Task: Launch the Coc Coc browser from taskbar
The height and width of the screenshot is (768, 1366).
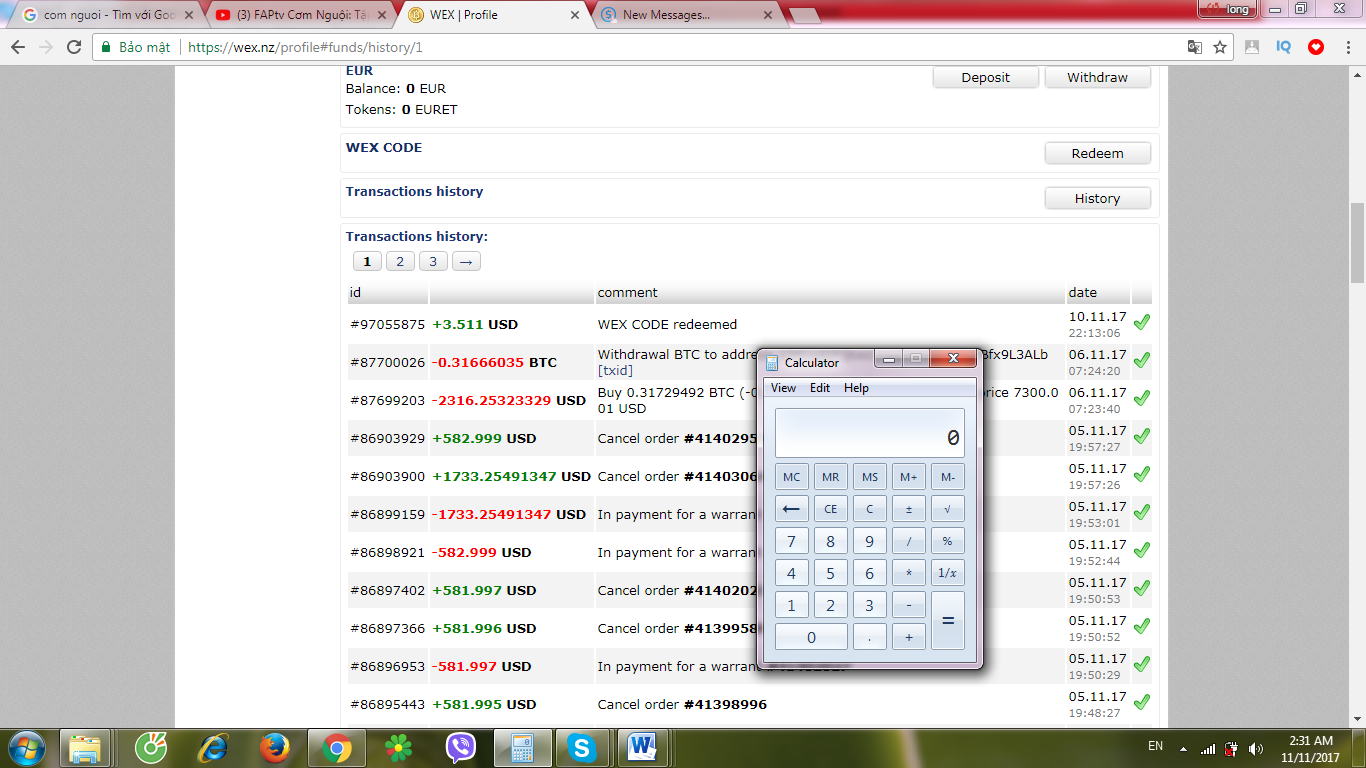Action: pos(150,747)
